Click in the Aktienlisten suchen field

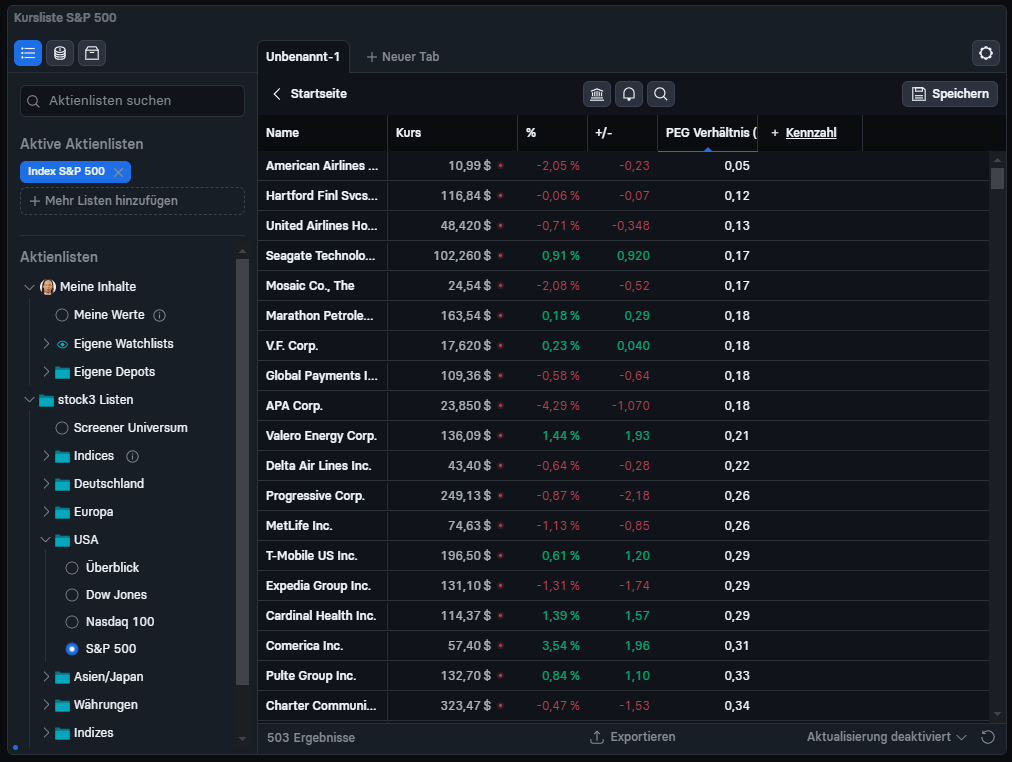[132, 101]
